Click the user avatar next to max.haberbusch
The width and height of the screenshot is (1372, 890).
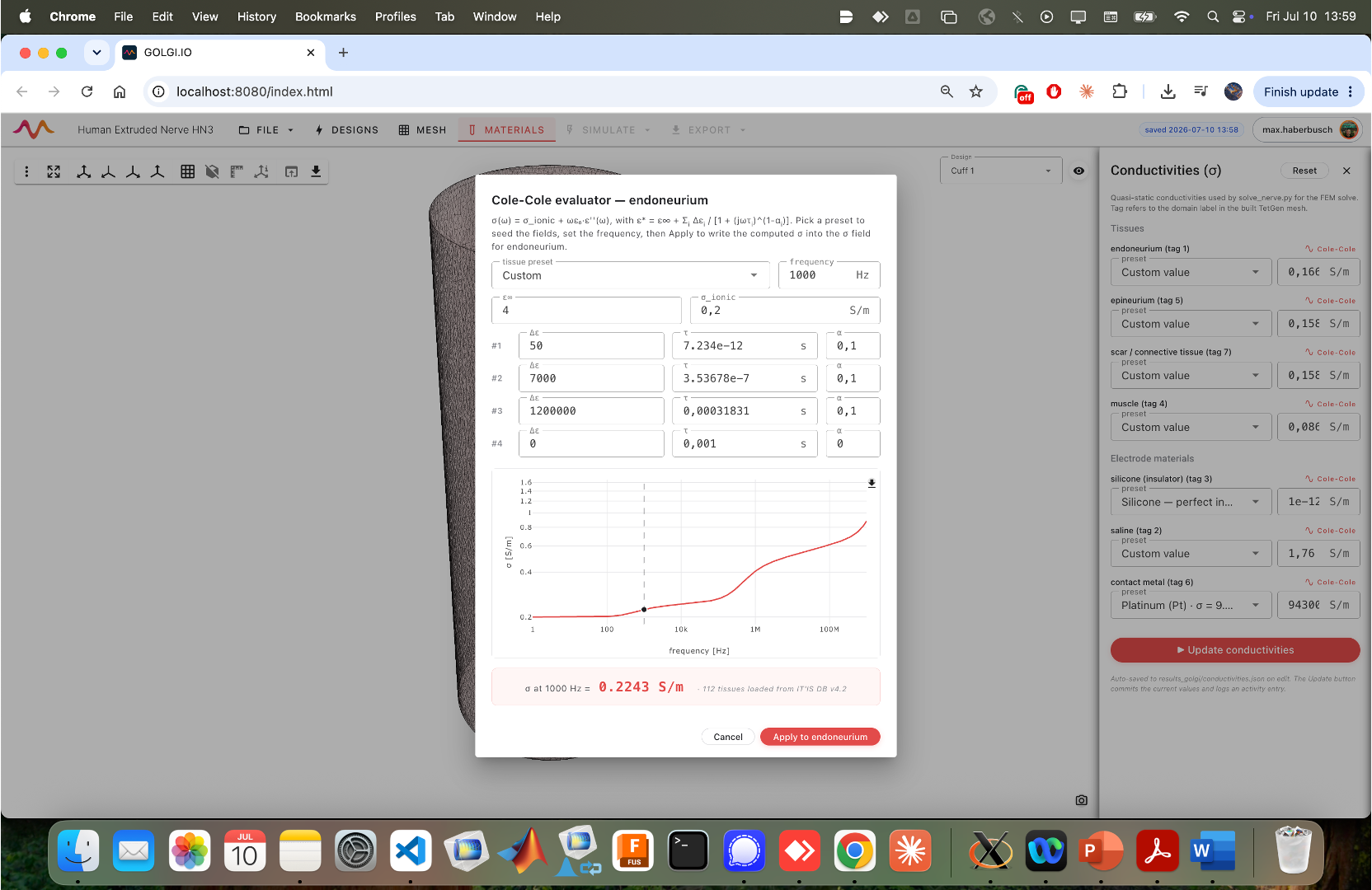(1349, 129)
